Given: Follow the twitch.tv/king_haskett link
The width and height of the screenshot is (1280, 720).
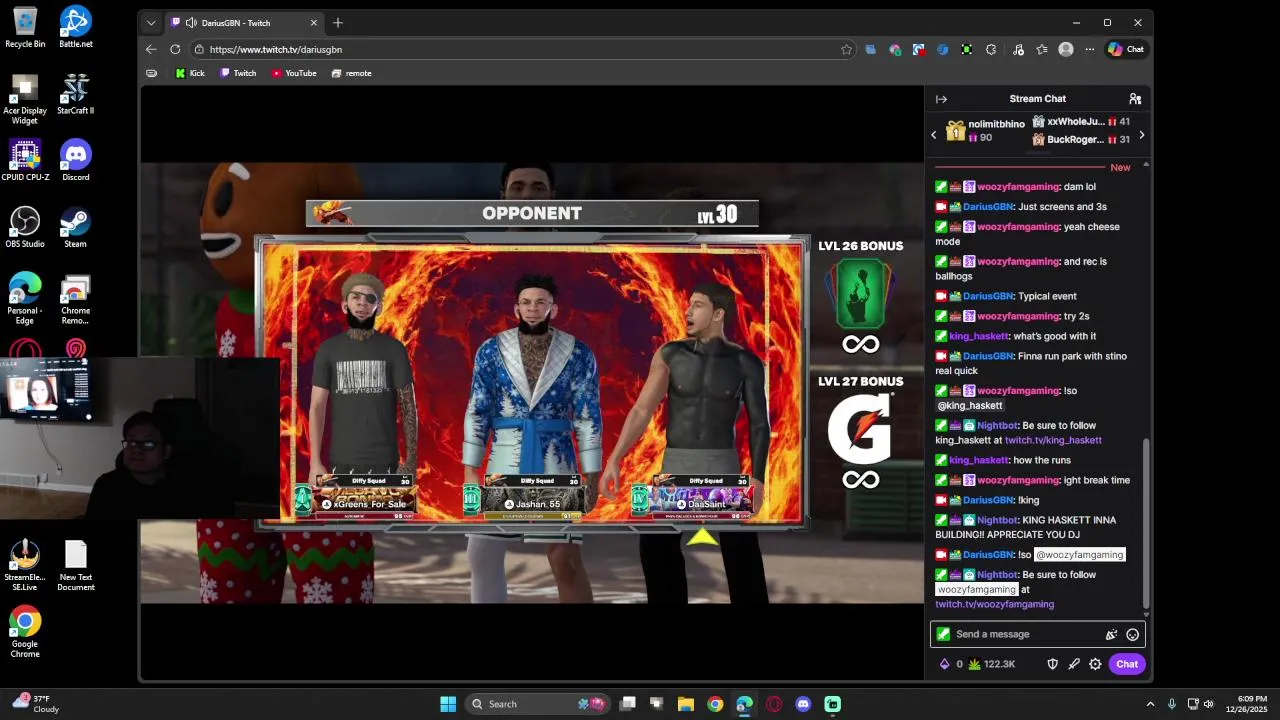Looking at the screenshot, I should (1053, 440).
